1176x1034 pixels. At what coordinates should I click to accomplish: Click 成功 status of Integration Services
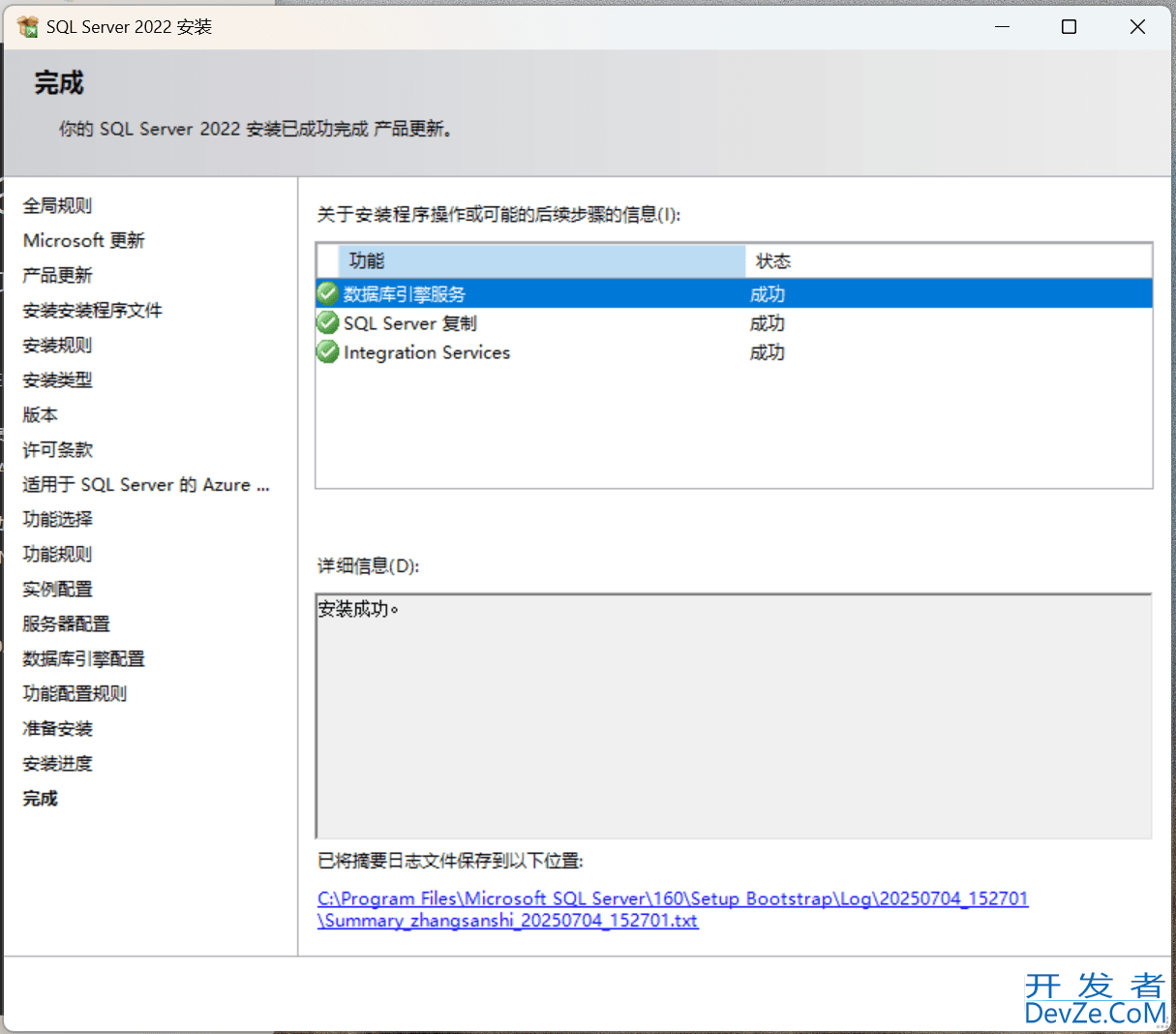coord(768,352)
